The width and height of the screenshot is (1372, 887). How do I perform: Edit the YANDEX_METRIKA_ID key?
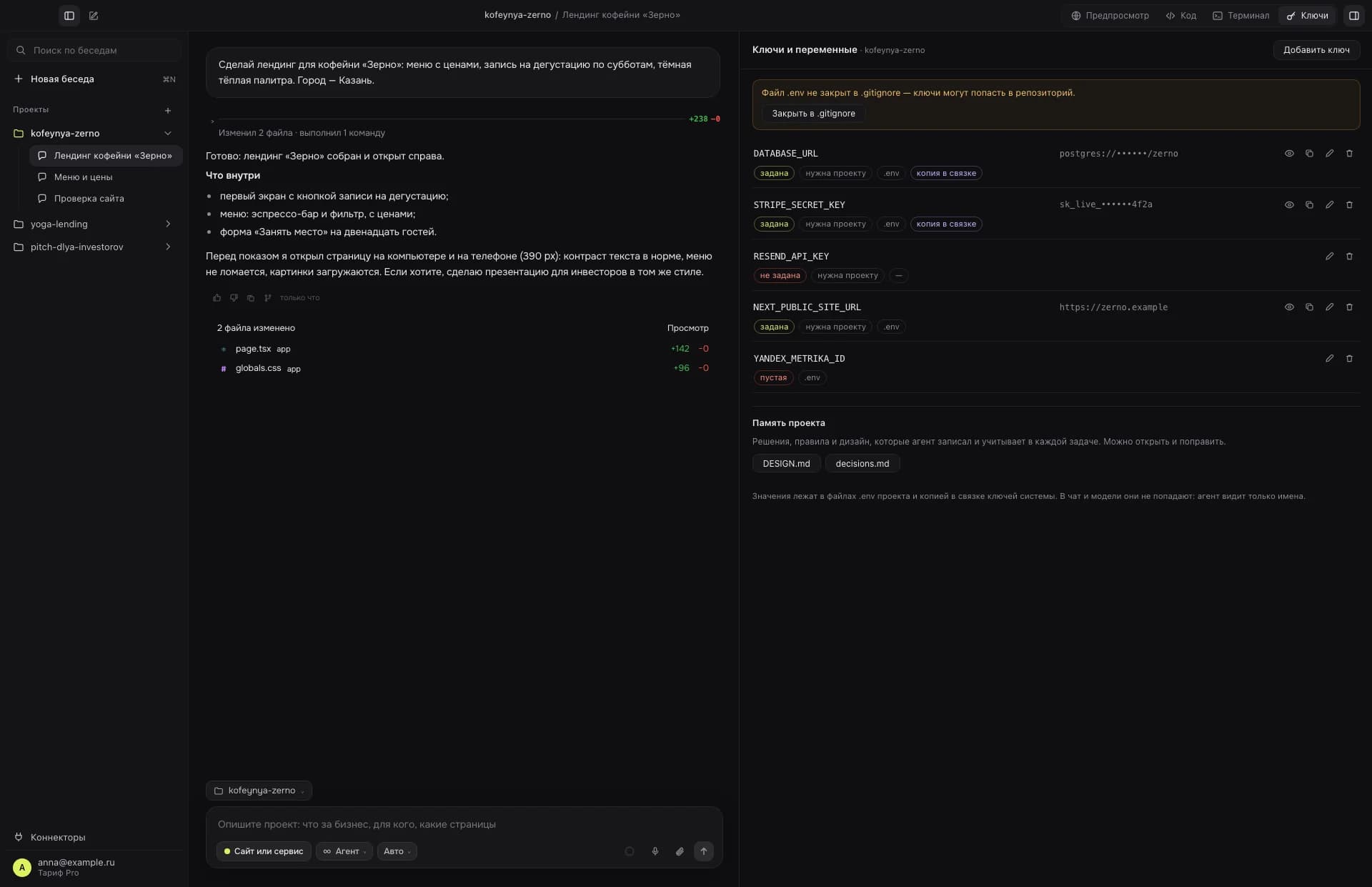[1329, 359]
